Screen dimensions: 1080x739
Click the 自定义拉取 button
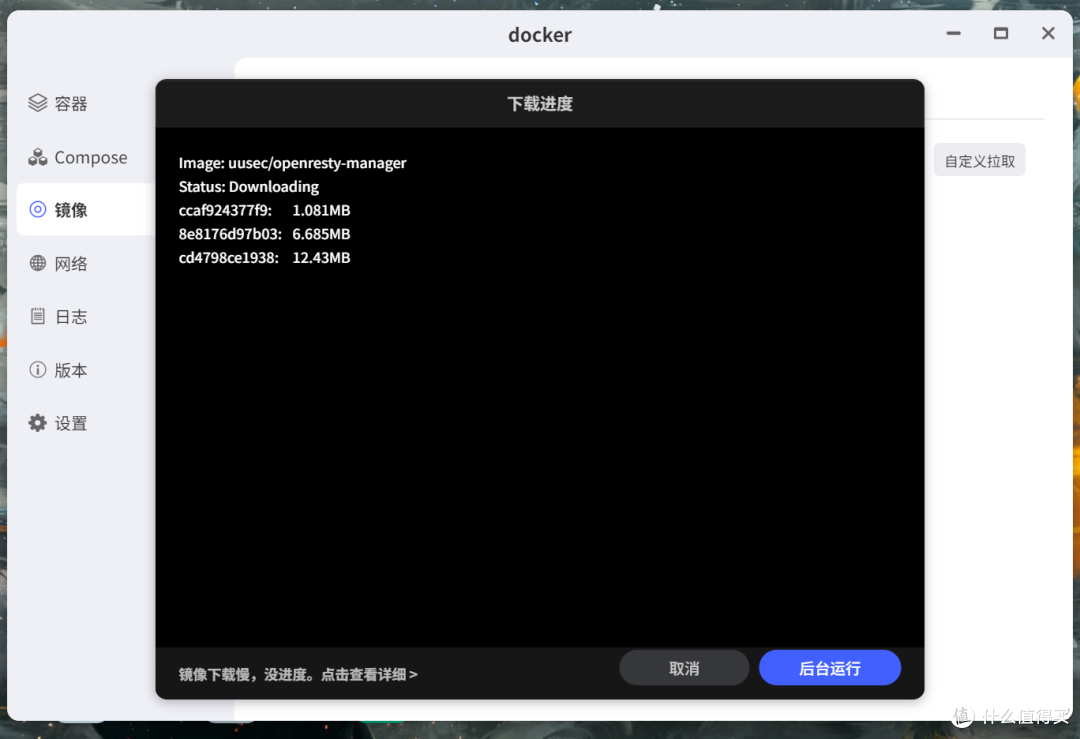click(x=979, y=160)
